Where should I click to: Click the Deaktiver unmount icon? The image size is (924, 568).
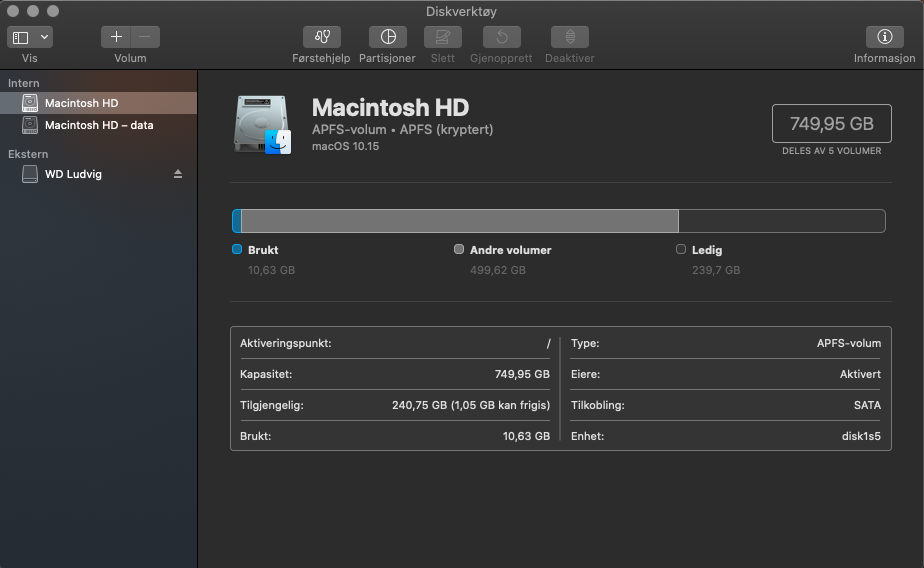pyautogui.click(x=570, y=37)
